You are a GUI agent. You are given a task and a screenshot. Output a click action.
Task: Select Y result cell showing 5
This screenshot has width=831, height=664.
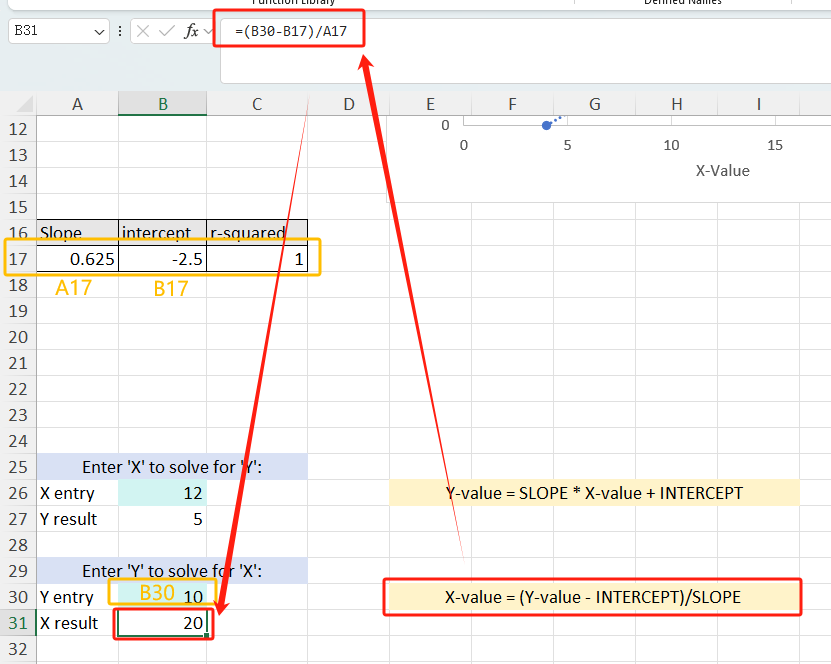pyautogui.click(x=163, y=519)
